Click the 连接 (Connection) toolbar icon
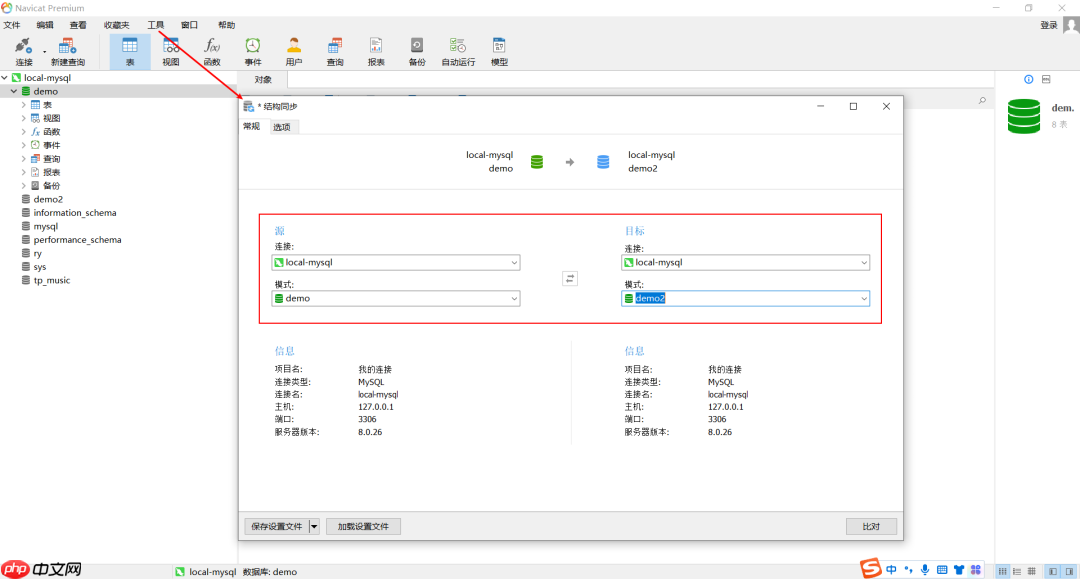 pyautogui.click(x=23, y=52)
